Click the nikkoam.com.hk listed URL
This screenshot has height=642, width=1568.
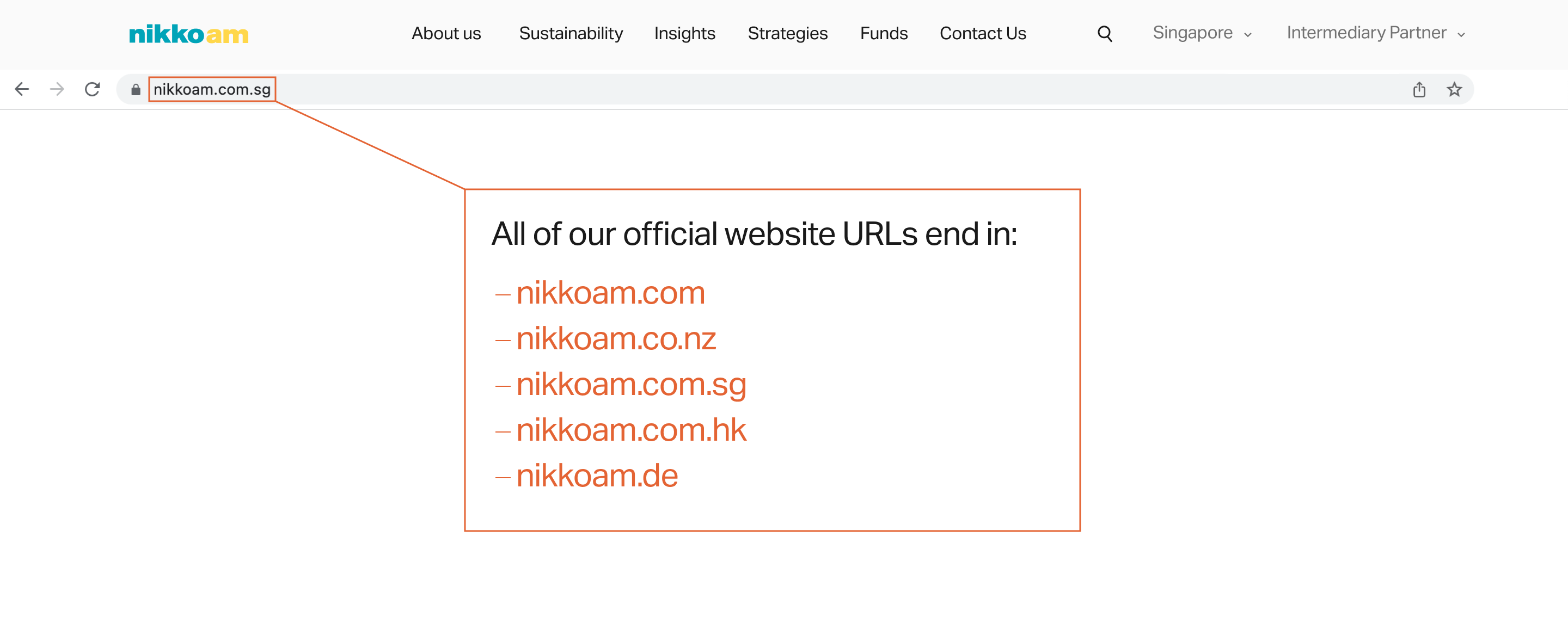click(630, 430)
